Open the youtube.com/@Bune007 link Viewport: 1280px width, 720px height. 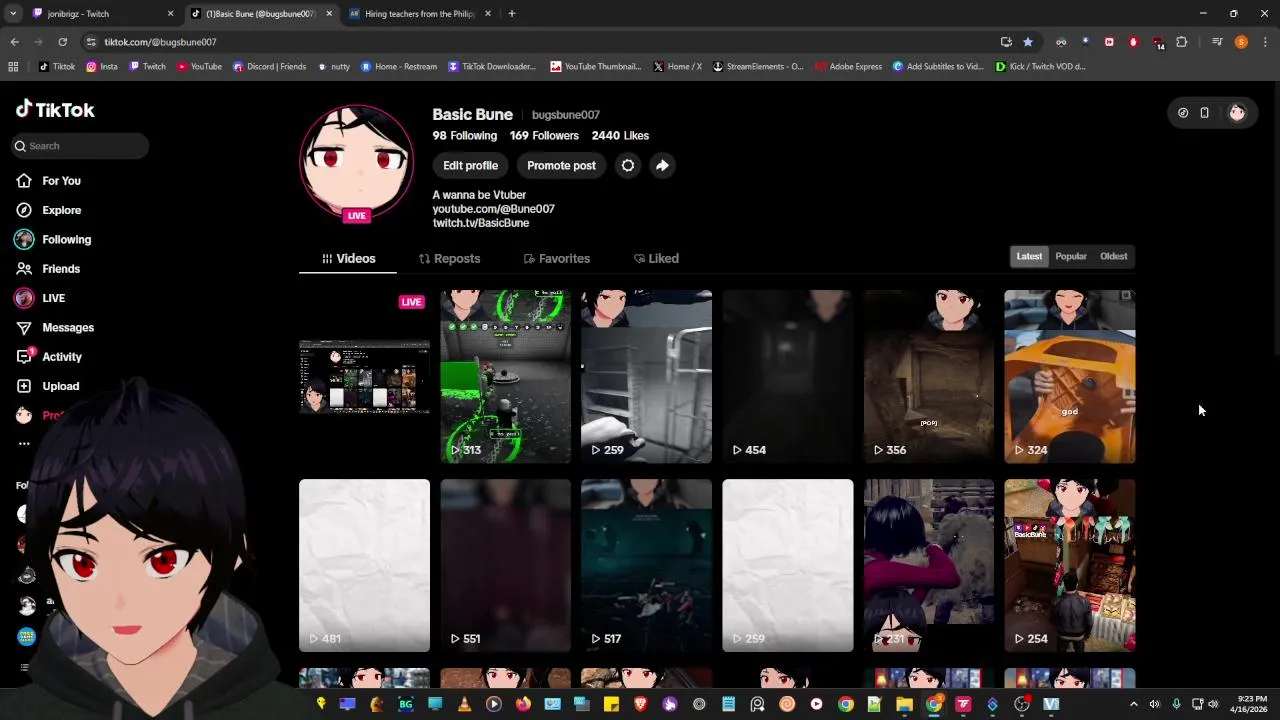(493, 209)
